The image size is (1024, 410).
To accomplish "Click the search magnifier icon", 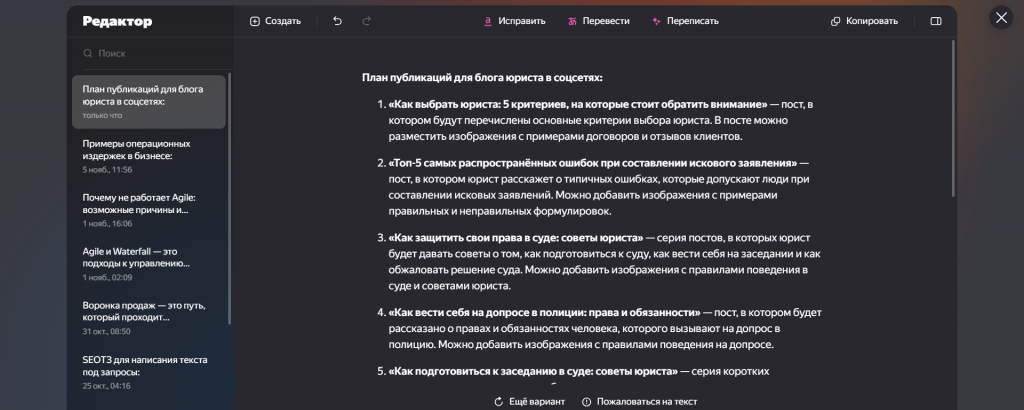I will pos(88,54).
